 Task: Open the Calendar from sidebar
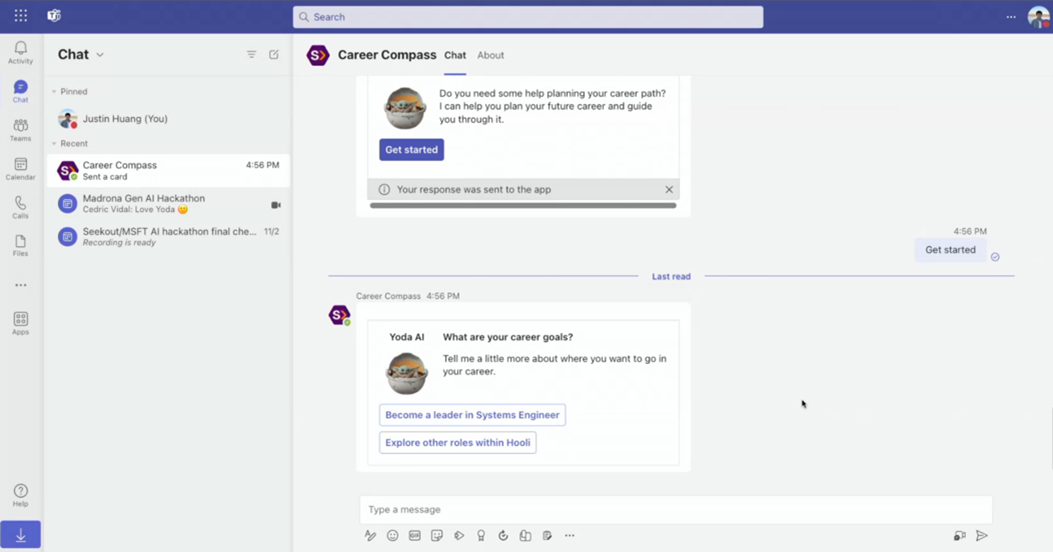tap(20, 169)
